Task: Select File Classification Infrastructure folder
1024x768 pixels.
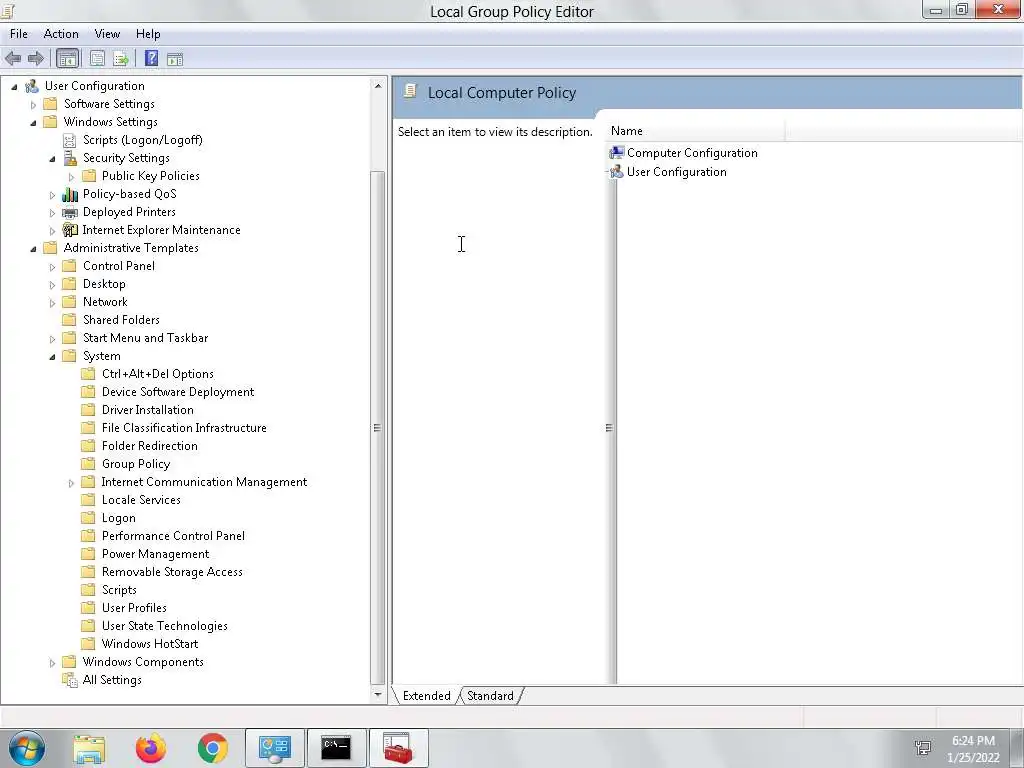Action: click(184, 428)
